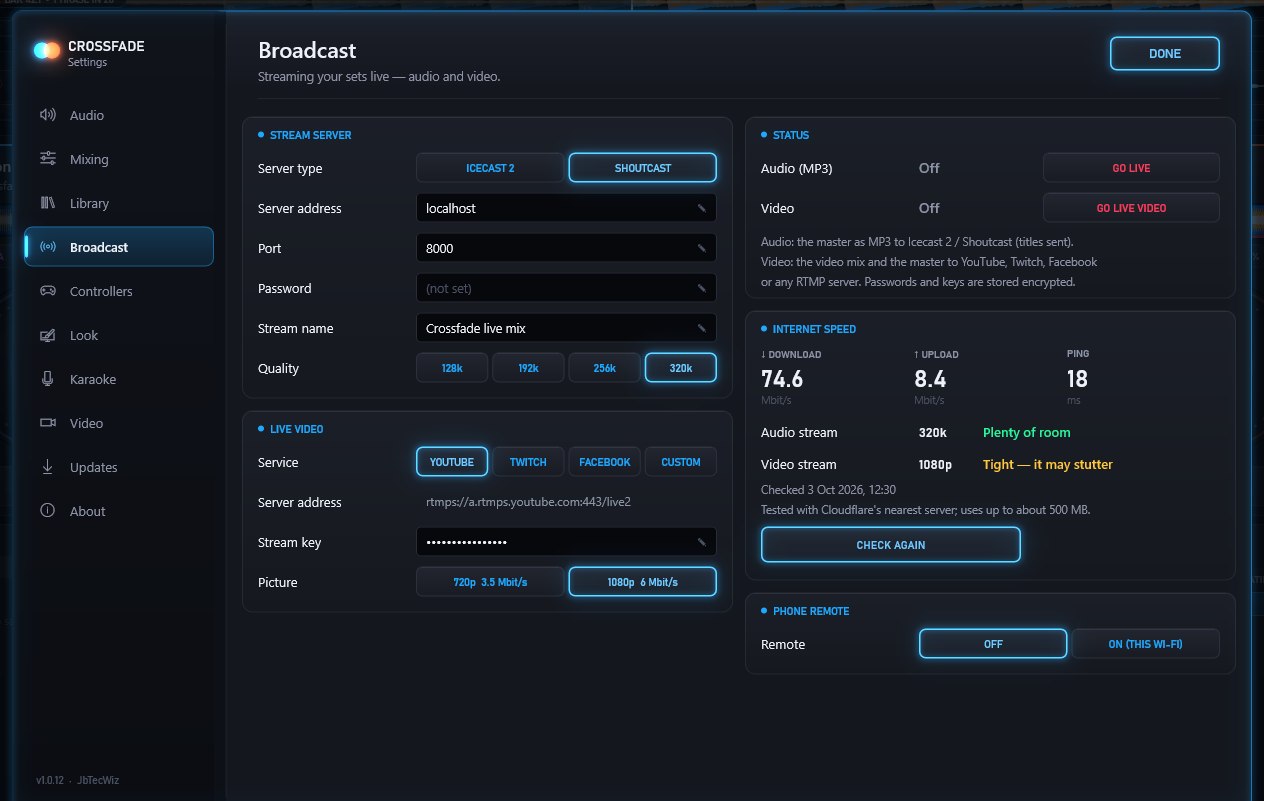Click Go Live for audio
Viewport: 1264px width, 801px height.
(1131, 168)
